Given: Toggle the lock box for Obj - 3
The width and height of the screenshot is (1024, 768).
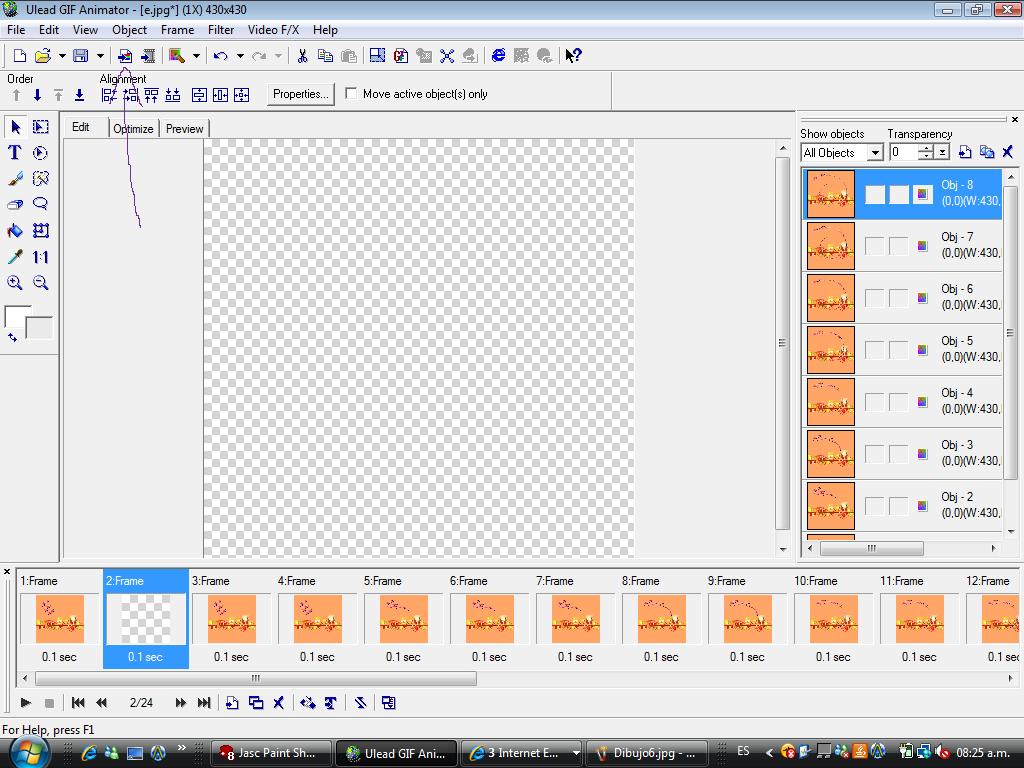Looking at the screenshot, I should click(x=899, y=455).
